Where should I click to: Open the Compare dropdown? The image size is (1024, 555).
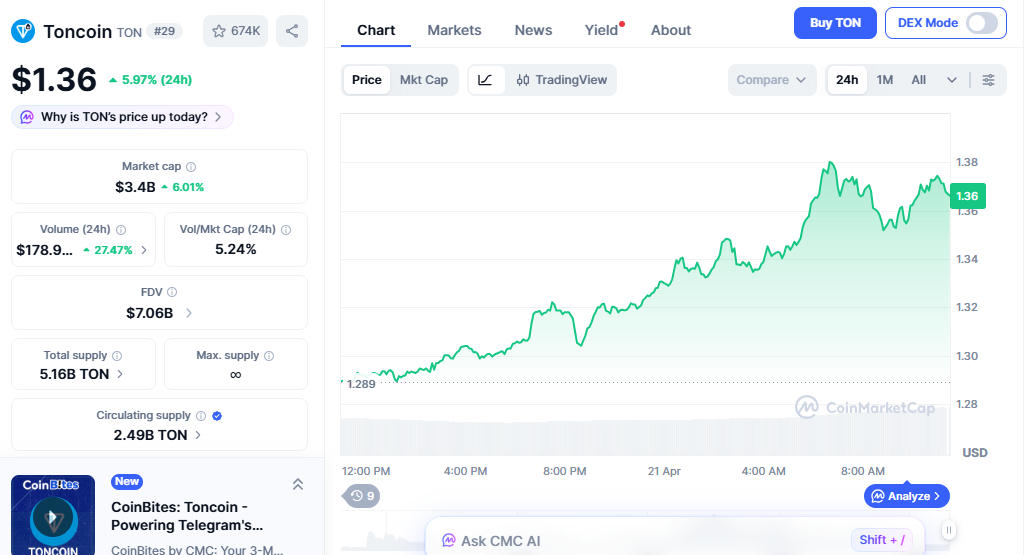click(x=772, y=80)
